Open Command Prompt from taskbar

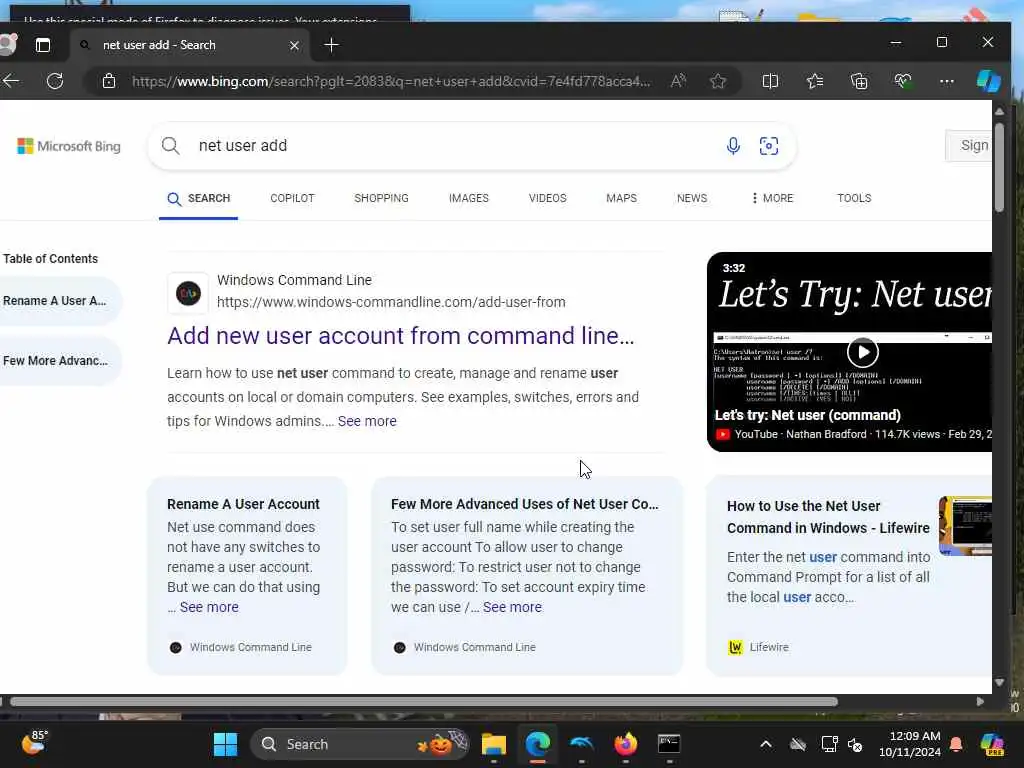(x=669, y=744)
